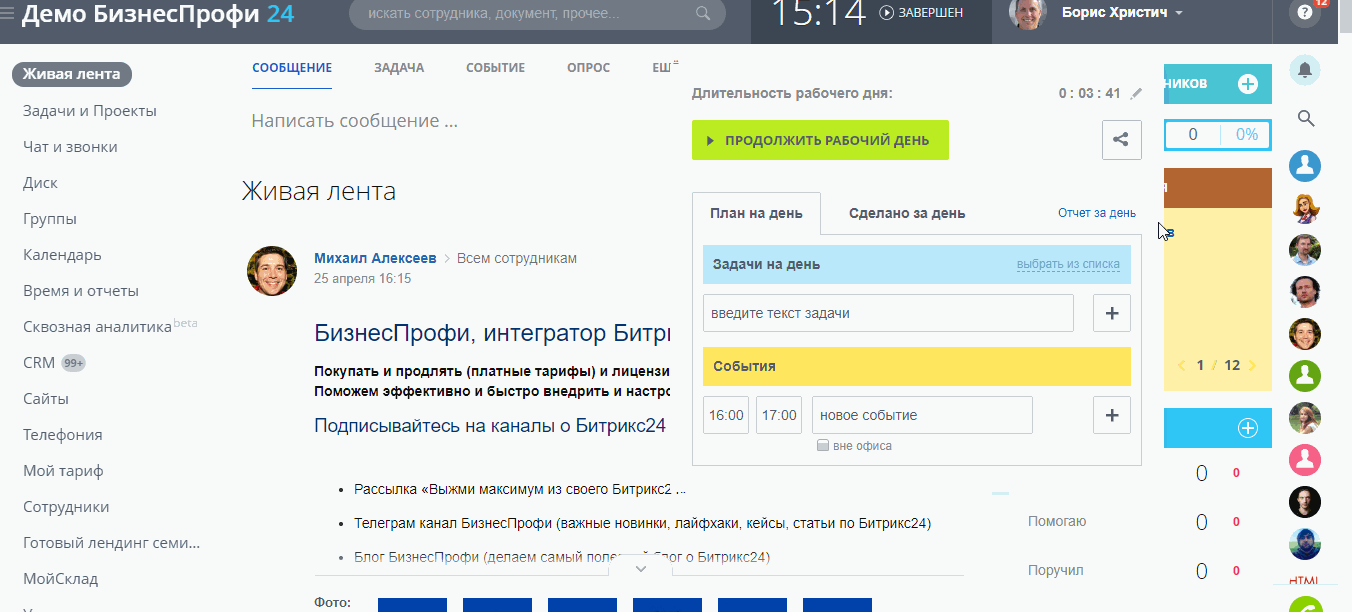
Task: Open blue generic user avatar in sidebar
Action: pyautogui.click(x=1305, y=166)
